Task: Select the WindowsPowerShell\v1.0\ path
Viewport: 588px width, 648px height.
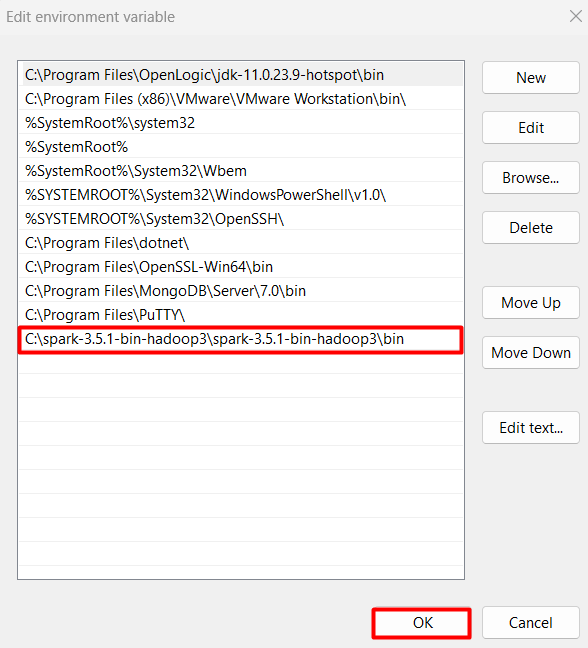Action: coord(241,195)
